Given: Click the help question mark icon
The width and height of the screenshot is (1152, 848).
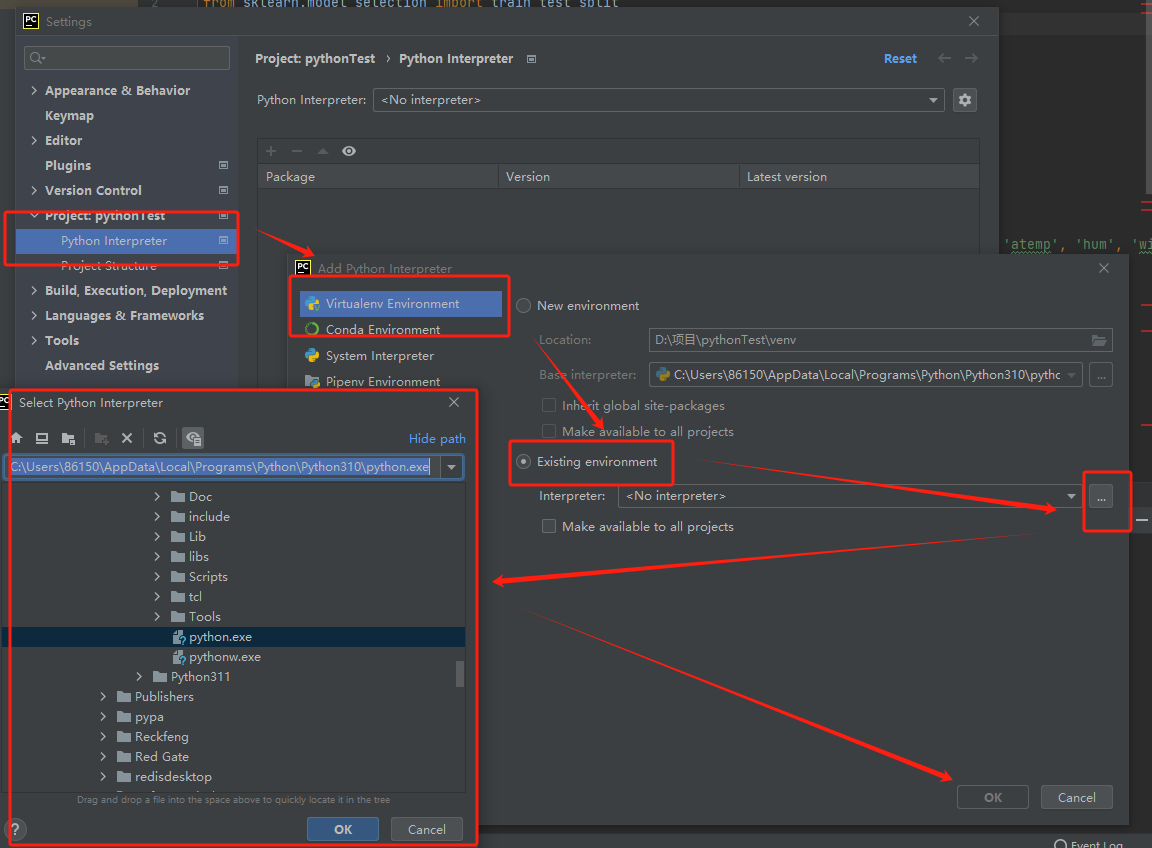Looking at the screenshot, I should [x=15, y=830].
